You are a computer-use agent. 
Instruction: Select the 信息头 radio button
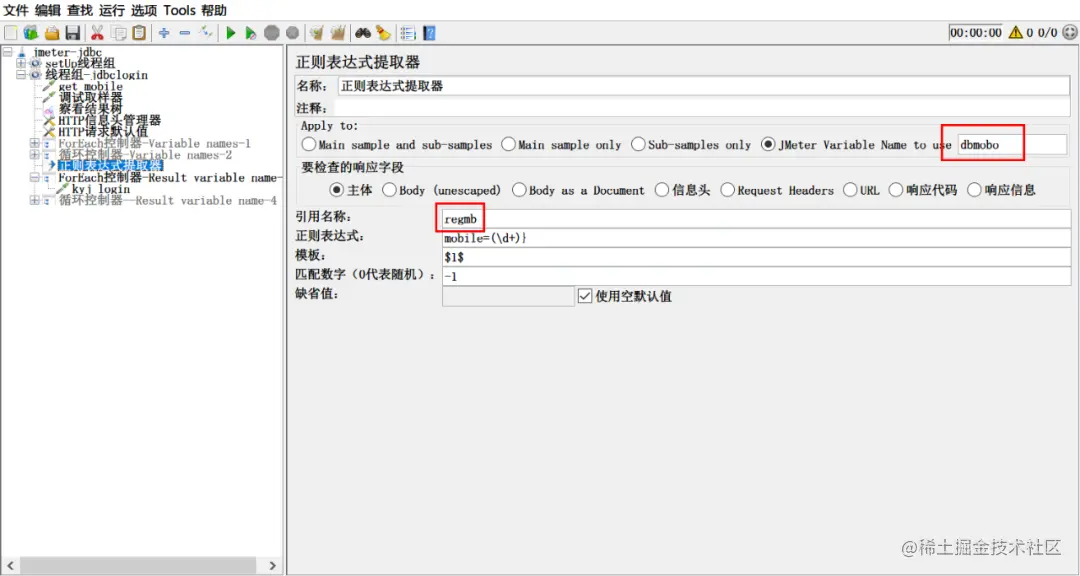pos(662,189)
